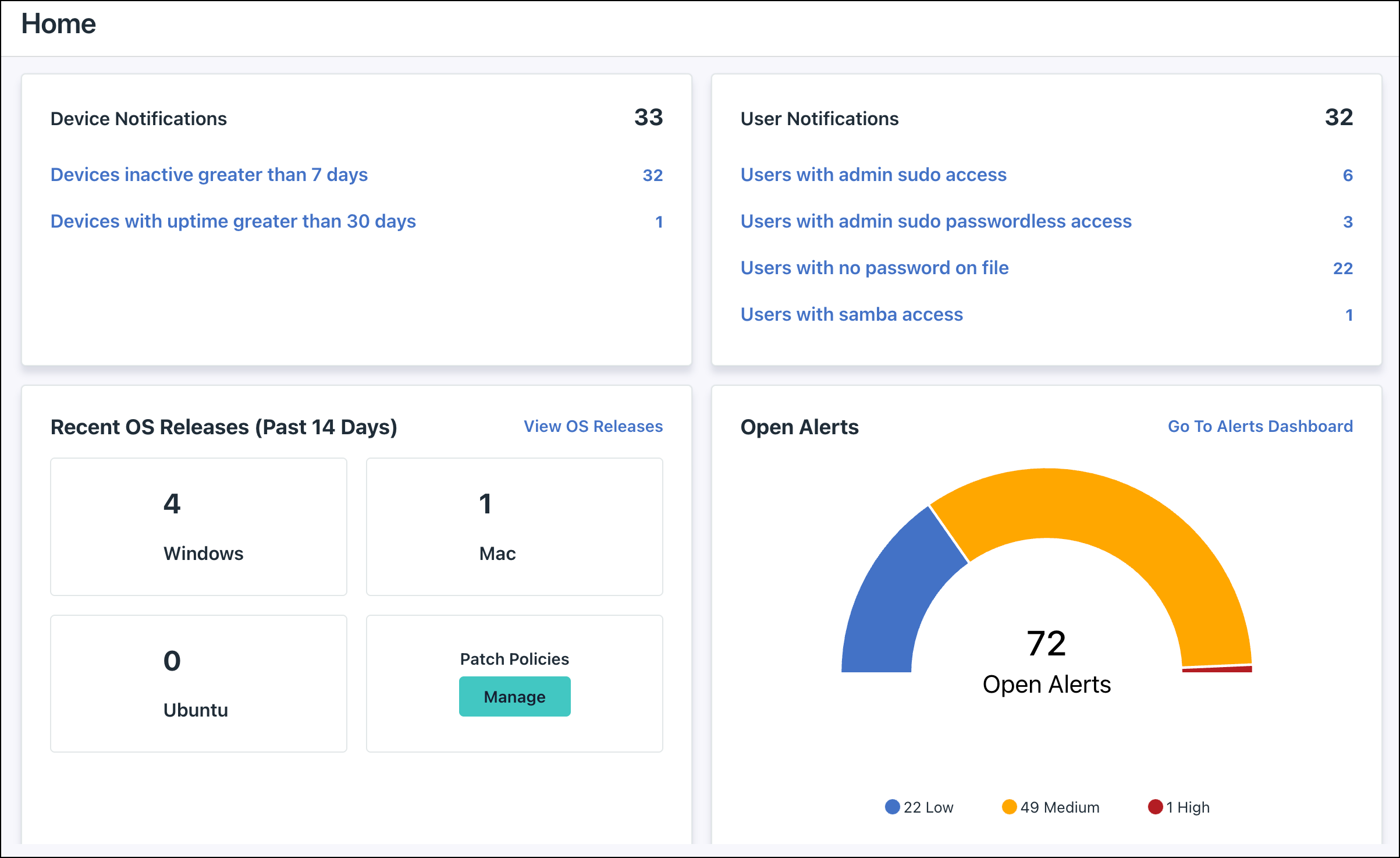Click the Ubuntu recent releases card
This screenshot has height=858, width=1400.
198,684
